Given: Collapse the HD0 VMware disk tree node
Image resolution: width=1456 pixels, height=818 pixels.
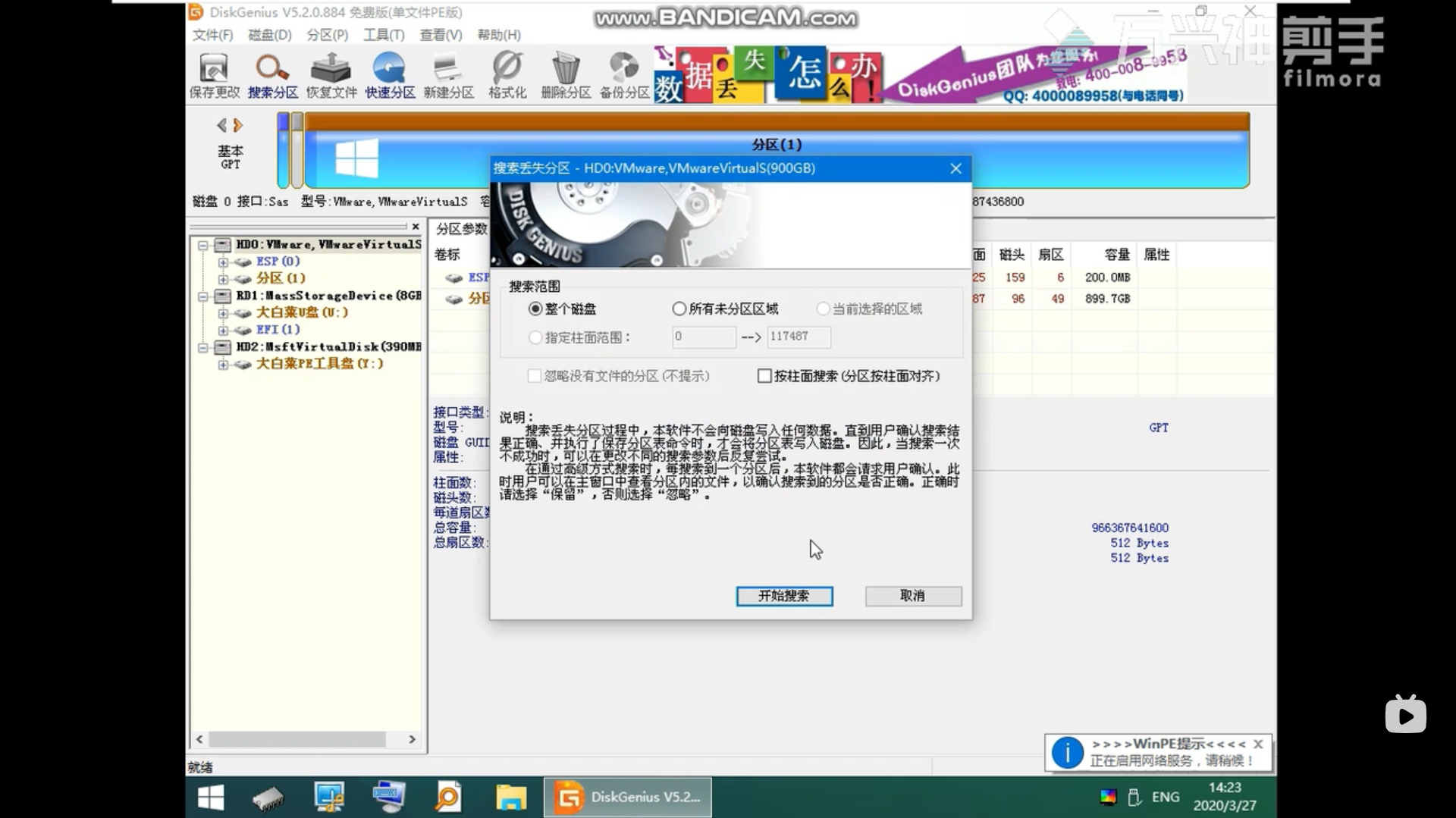Looking at the screenshot, I should (x=203, y=245).
